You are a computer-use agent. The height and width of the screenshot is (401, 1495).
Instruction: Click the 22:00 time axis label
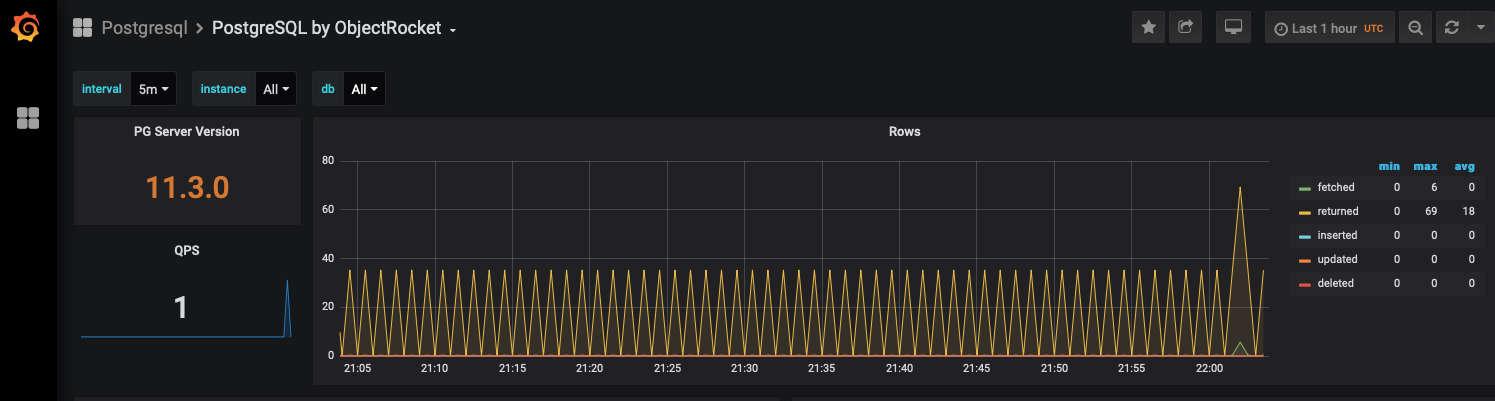tap(1209, 369)
